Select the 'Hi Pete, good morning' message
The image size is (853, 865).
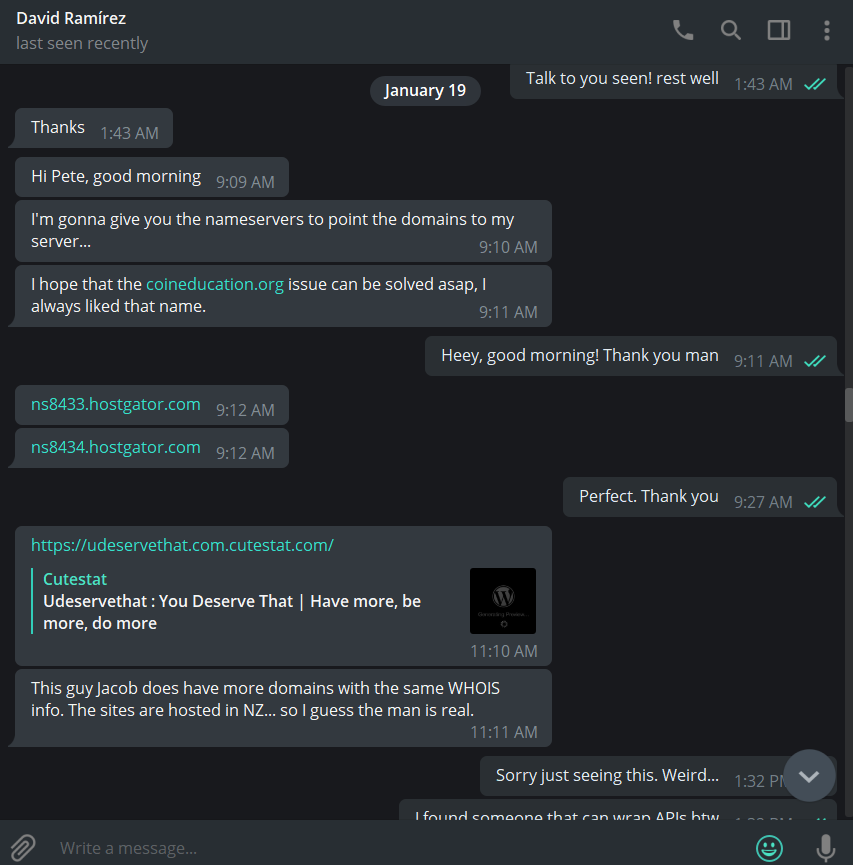(152, 177)
